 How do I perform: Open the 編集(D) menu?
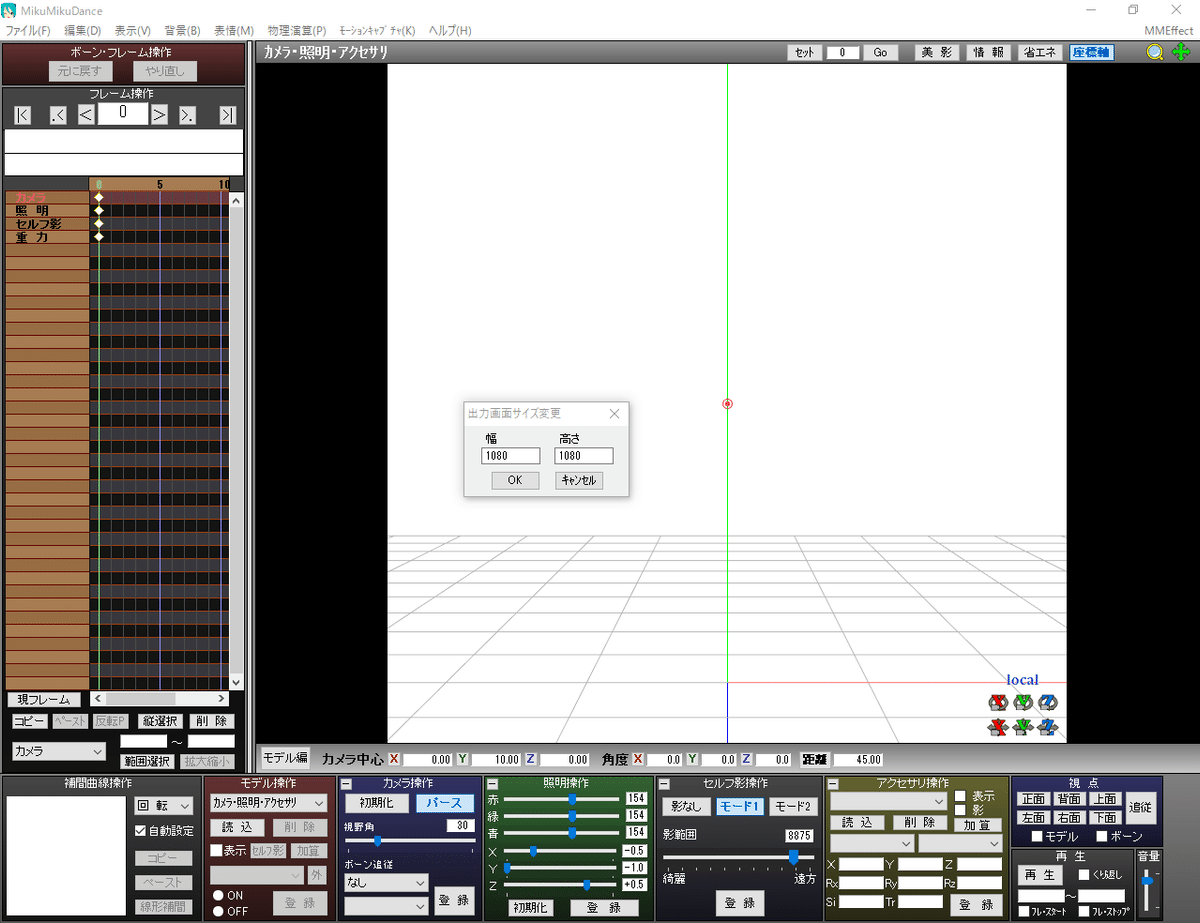pyautogui.click(x=82, y=31)
